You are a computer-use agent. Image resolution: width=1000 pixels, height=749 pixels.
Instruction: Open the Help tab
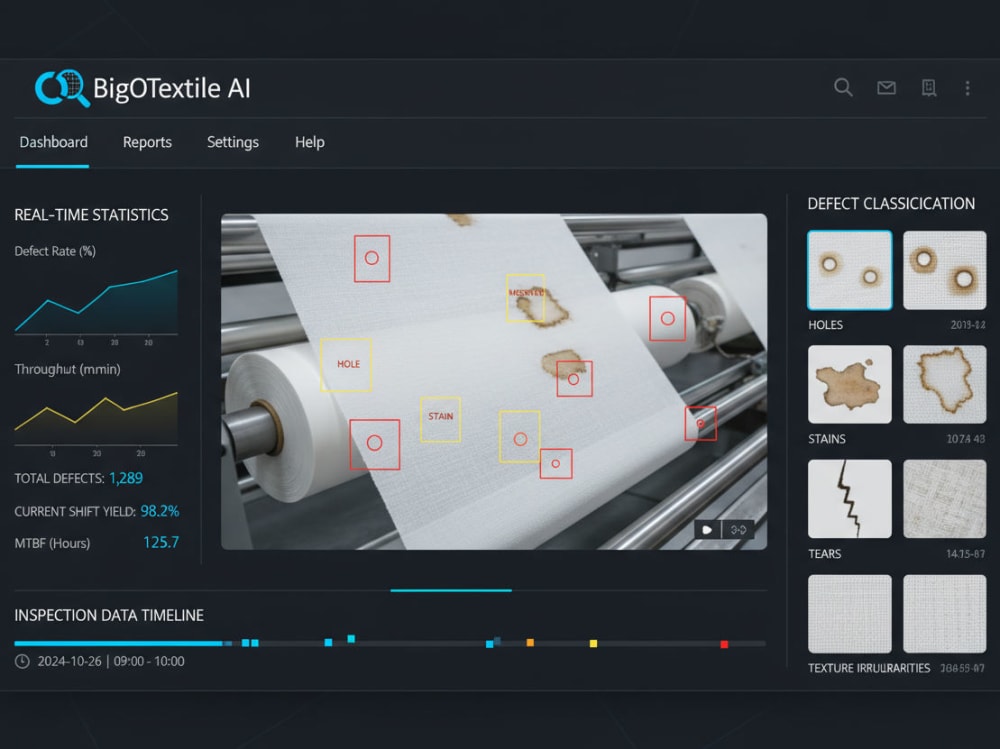310,142
